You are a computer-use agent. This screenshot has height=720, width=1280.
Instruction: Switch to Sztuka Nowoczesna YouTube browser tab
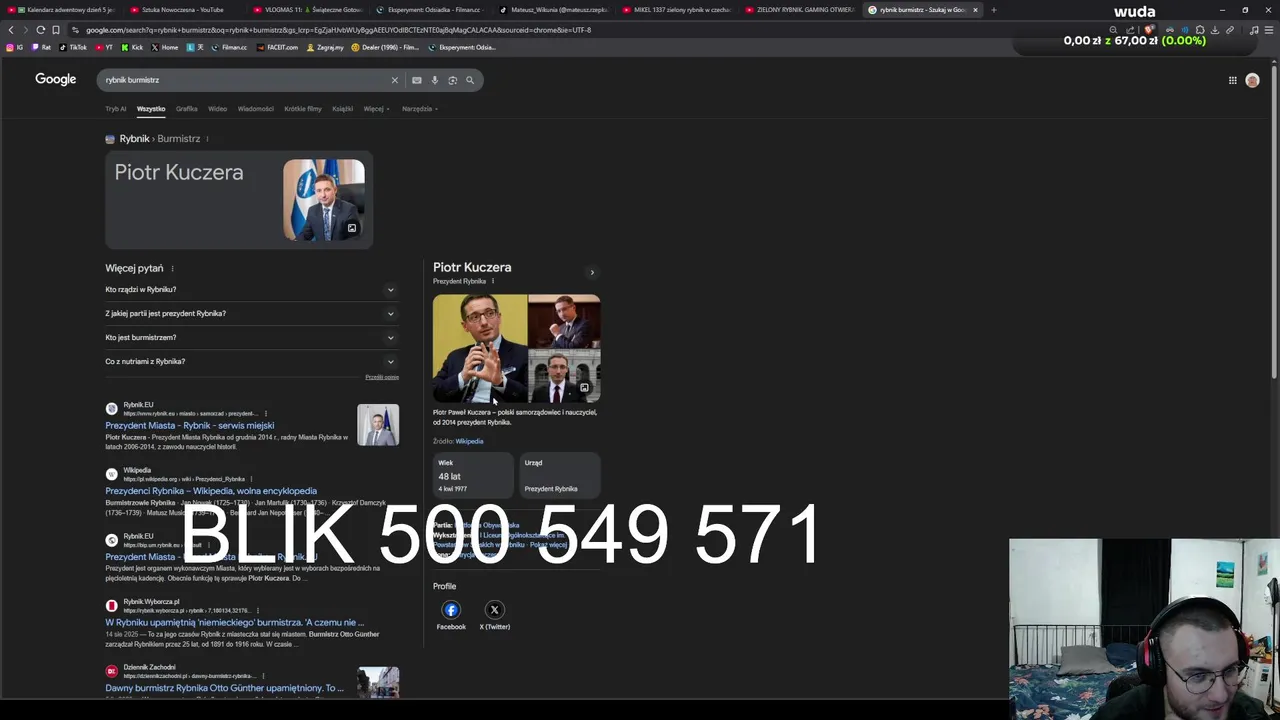click(x=182, y=10)
